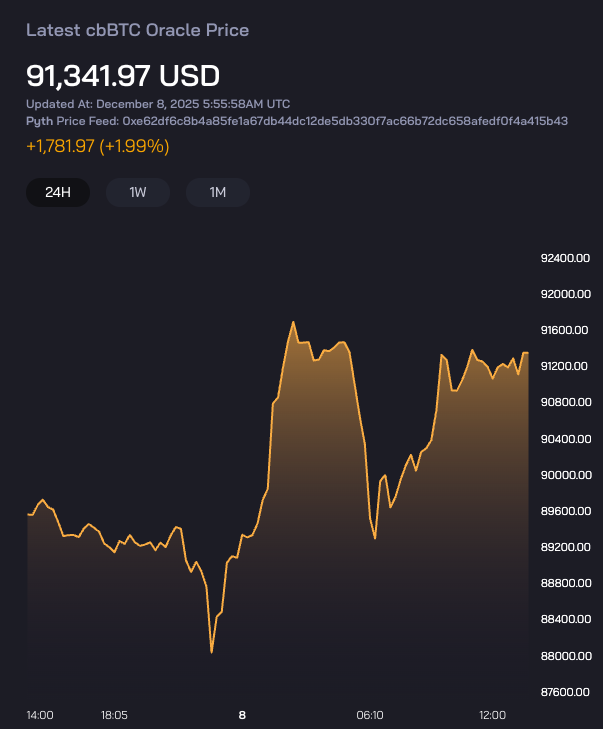The height and width of the screenshot is (729, 603).
Task: Click the +1,781.97 (+1.99%) change value
Action: [98, 146]
